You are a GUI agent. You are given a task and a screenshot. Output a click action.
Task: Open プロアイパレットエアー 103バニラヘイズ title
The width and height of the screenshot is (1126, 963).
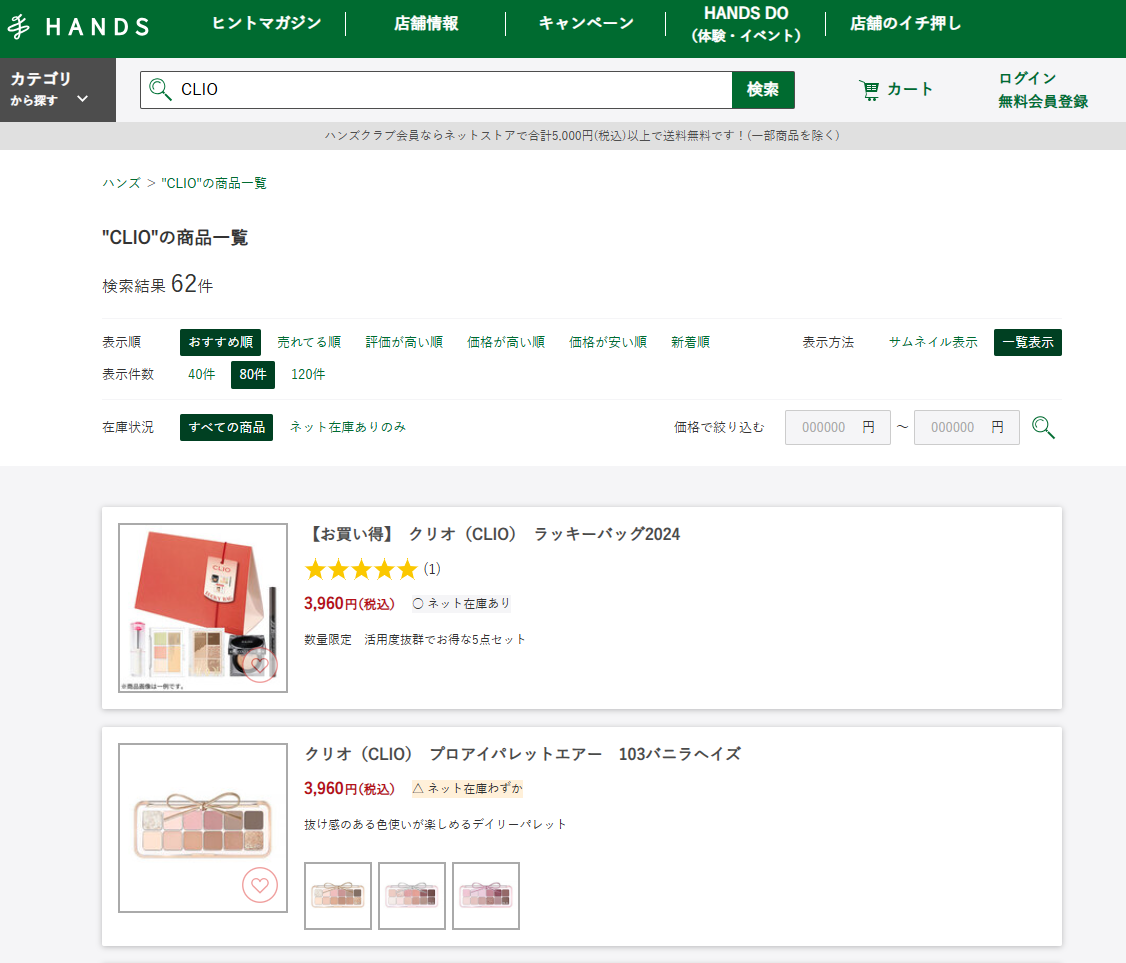pos(523,754)
